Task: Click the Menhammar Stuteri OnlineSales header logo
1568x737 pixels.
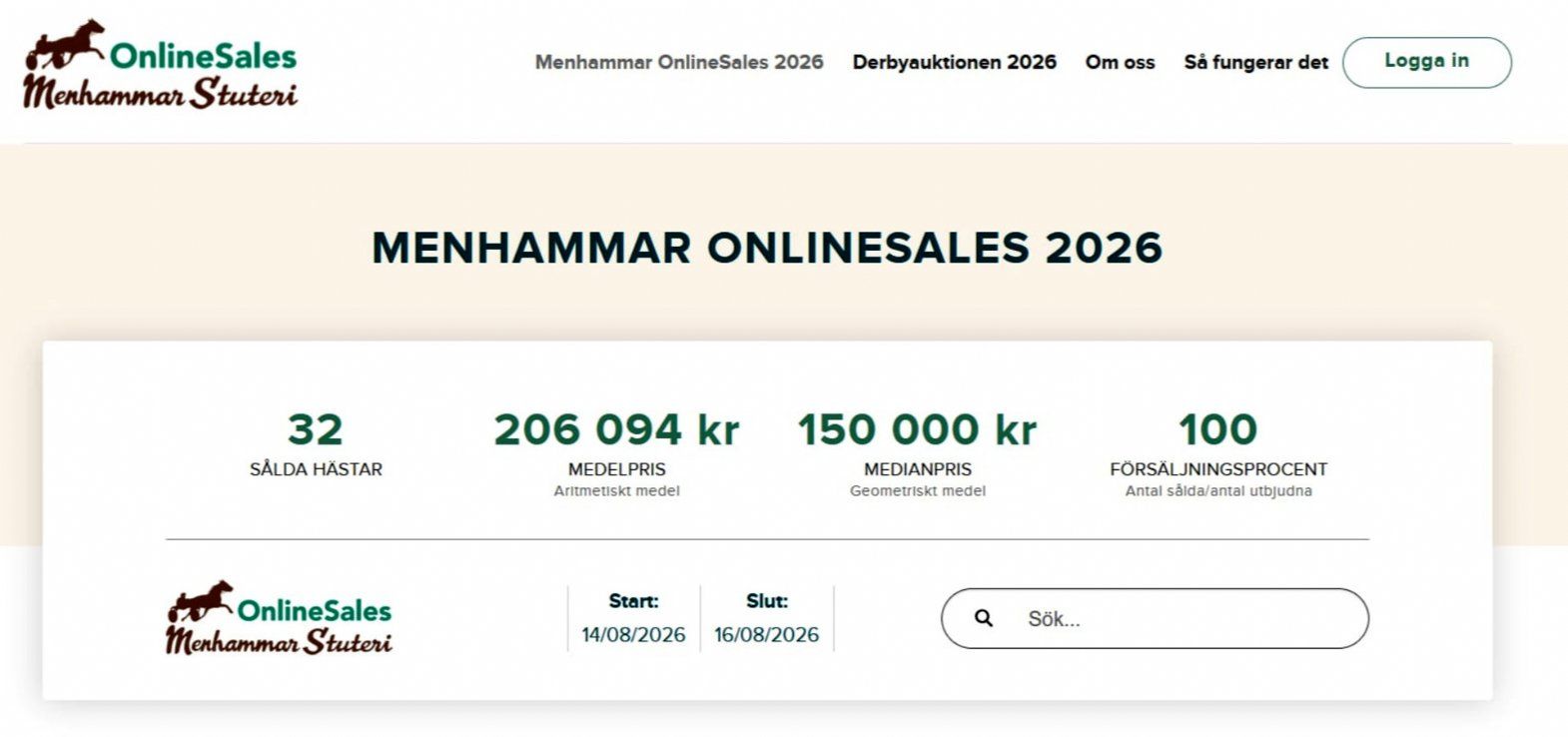Action: (161, 64)
